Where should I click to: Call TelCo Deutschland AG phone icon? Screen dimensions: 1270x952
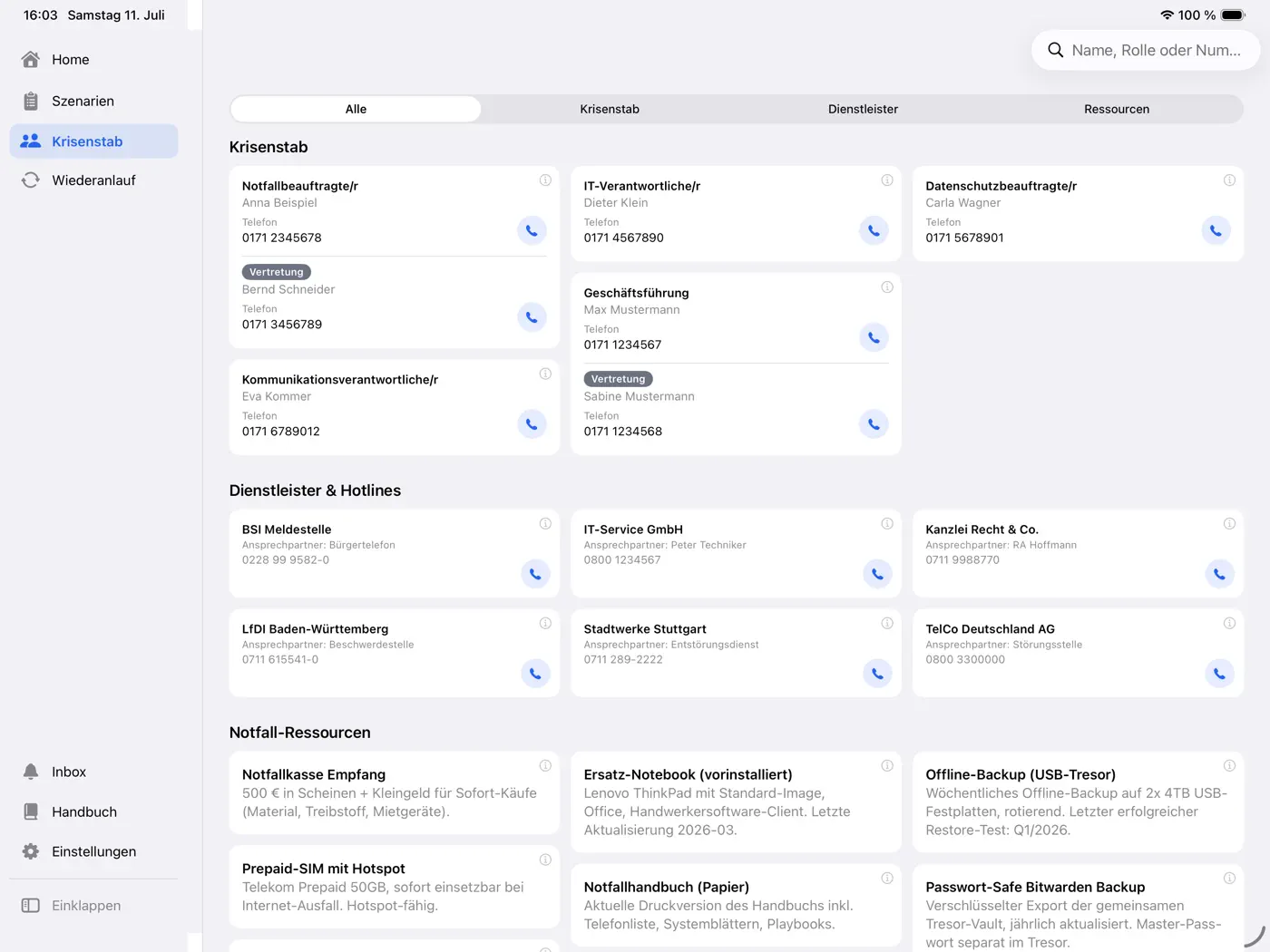[x=1219, y=674]
